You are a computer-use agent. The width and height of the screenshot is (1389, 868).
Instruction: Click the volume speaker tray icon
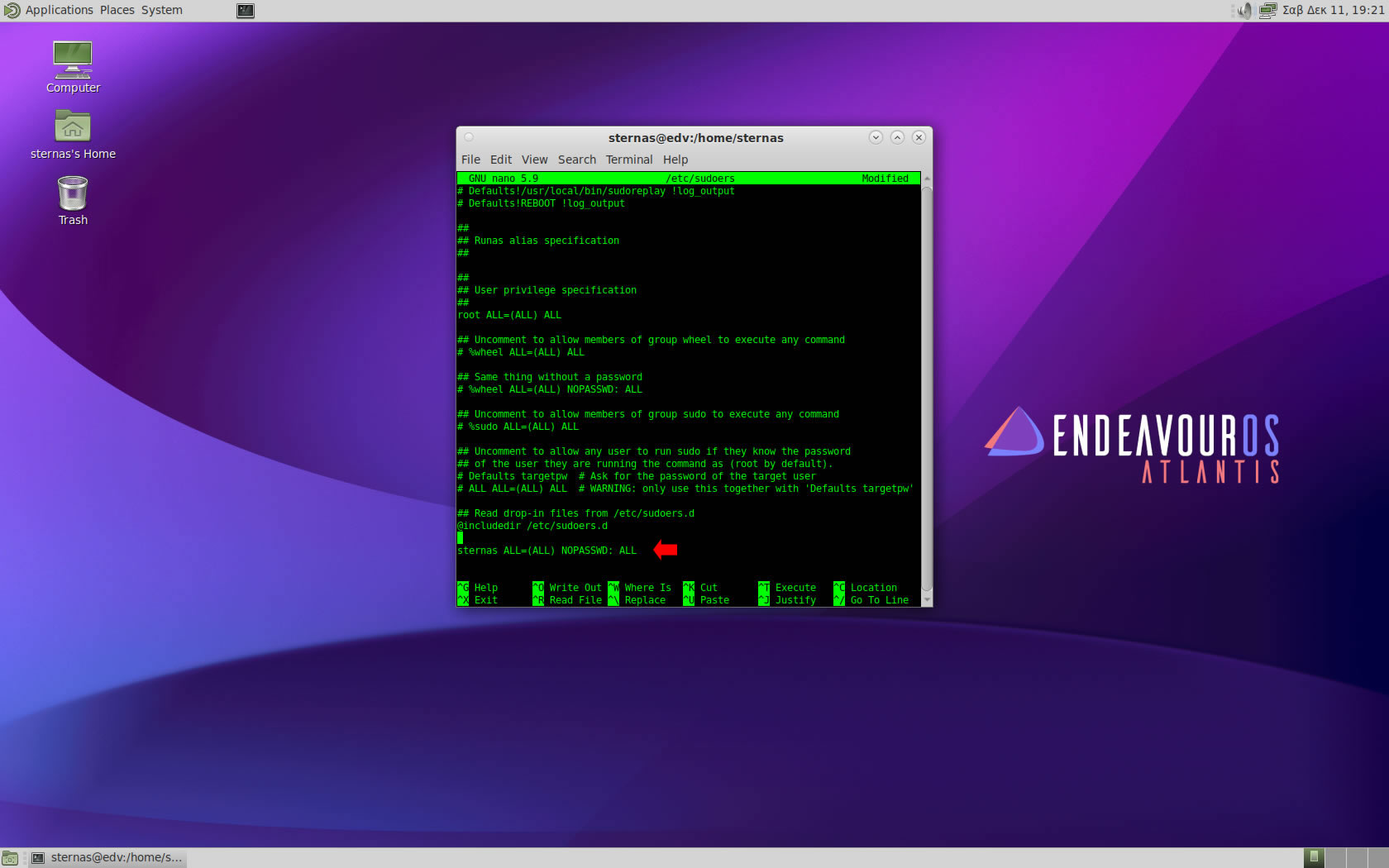(x=1243, y=11)
